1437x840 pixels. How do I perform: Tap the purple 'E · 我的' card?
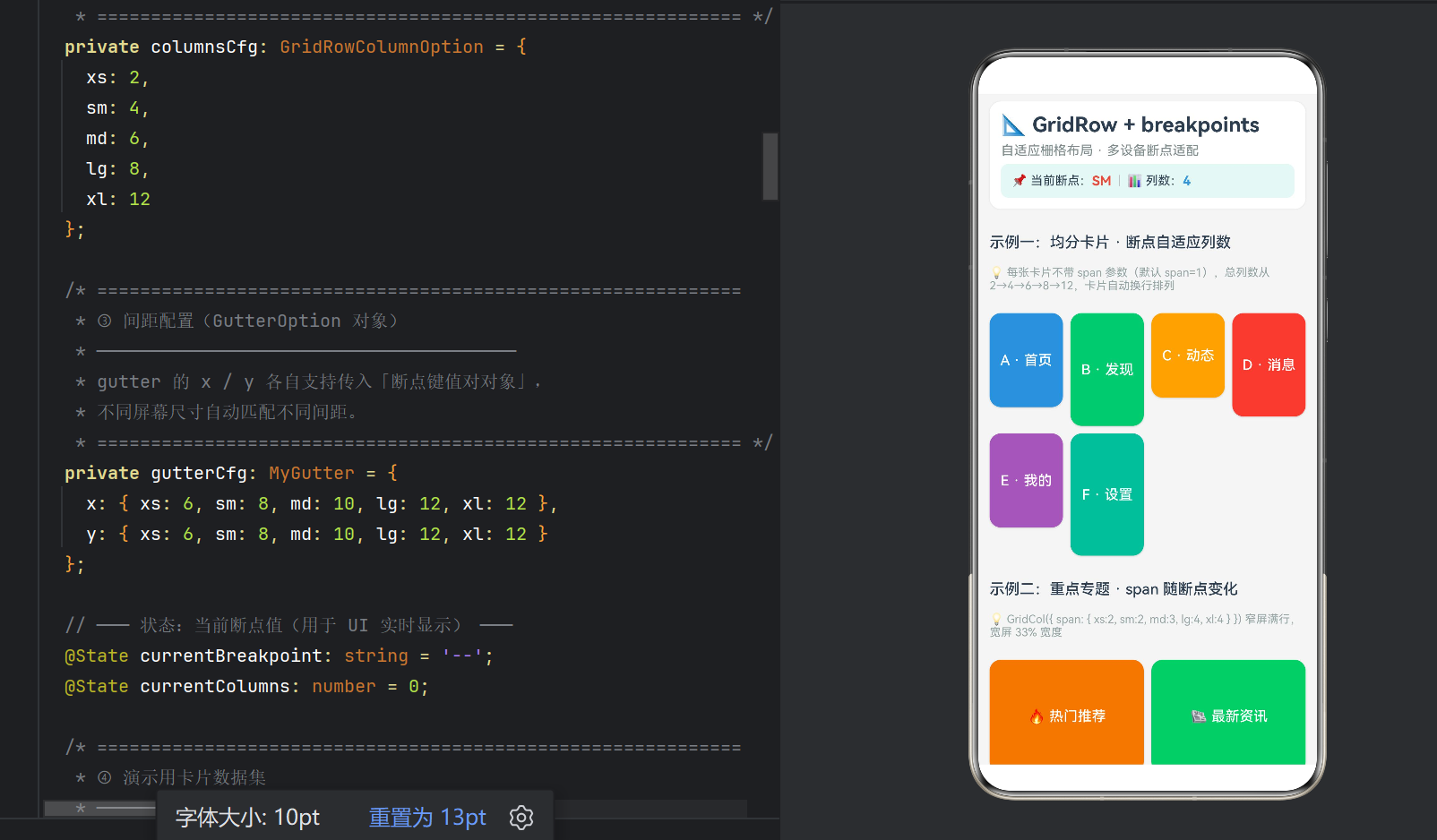click(x=1026, y=481)
